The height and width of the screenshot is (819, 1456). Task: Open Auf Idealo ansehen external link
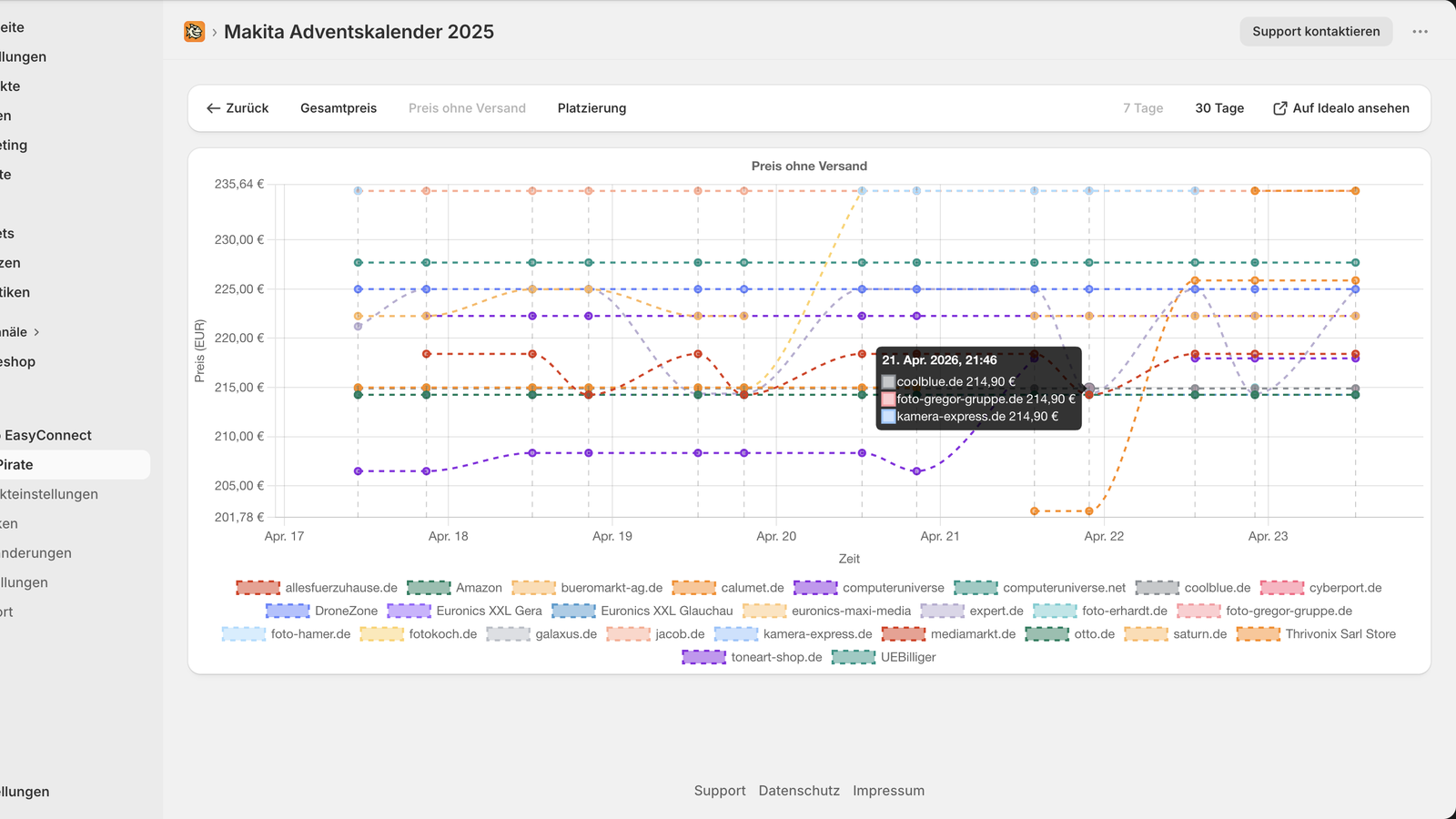pyautogui.click(x=1341, y=108)
